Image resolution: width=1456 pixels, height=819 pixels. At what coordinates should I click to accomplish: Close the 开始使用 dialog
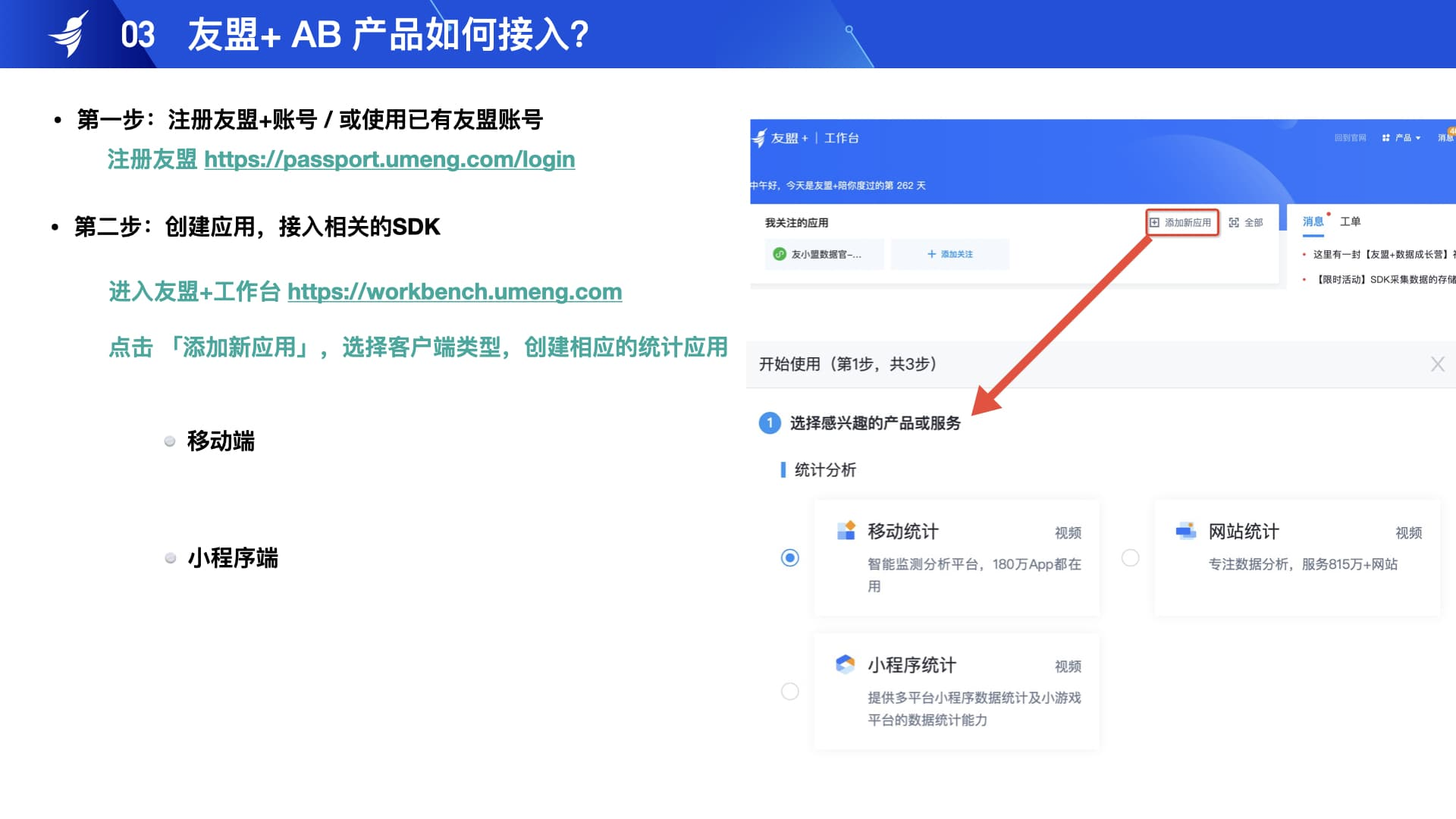pos(1437,364)
